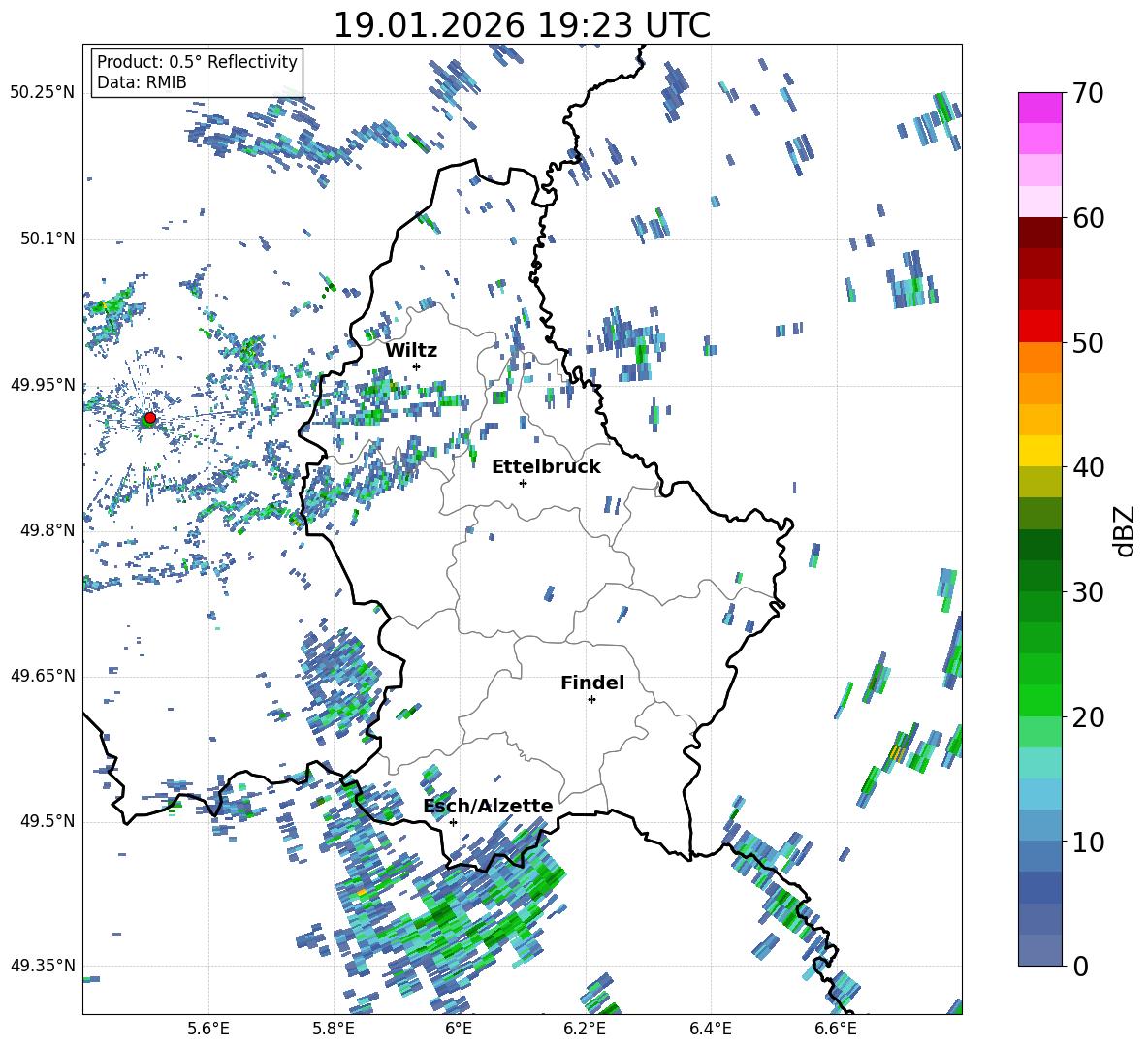
Task: Click the yellow swatch just above 40 dBZ
Action: [x=1039, y=452]
